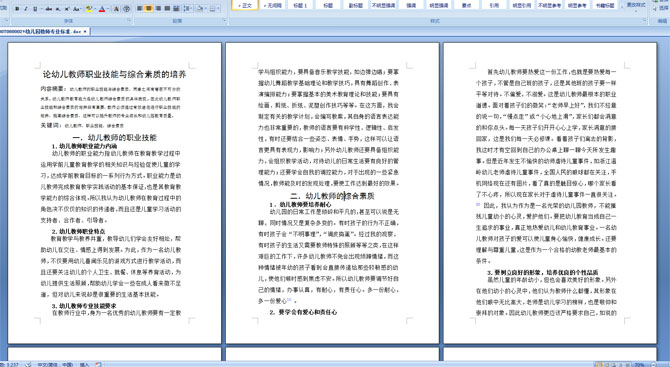Apply the 明显引用 style
This screenshot has height=367, width=670.
[x=522, y=5]
